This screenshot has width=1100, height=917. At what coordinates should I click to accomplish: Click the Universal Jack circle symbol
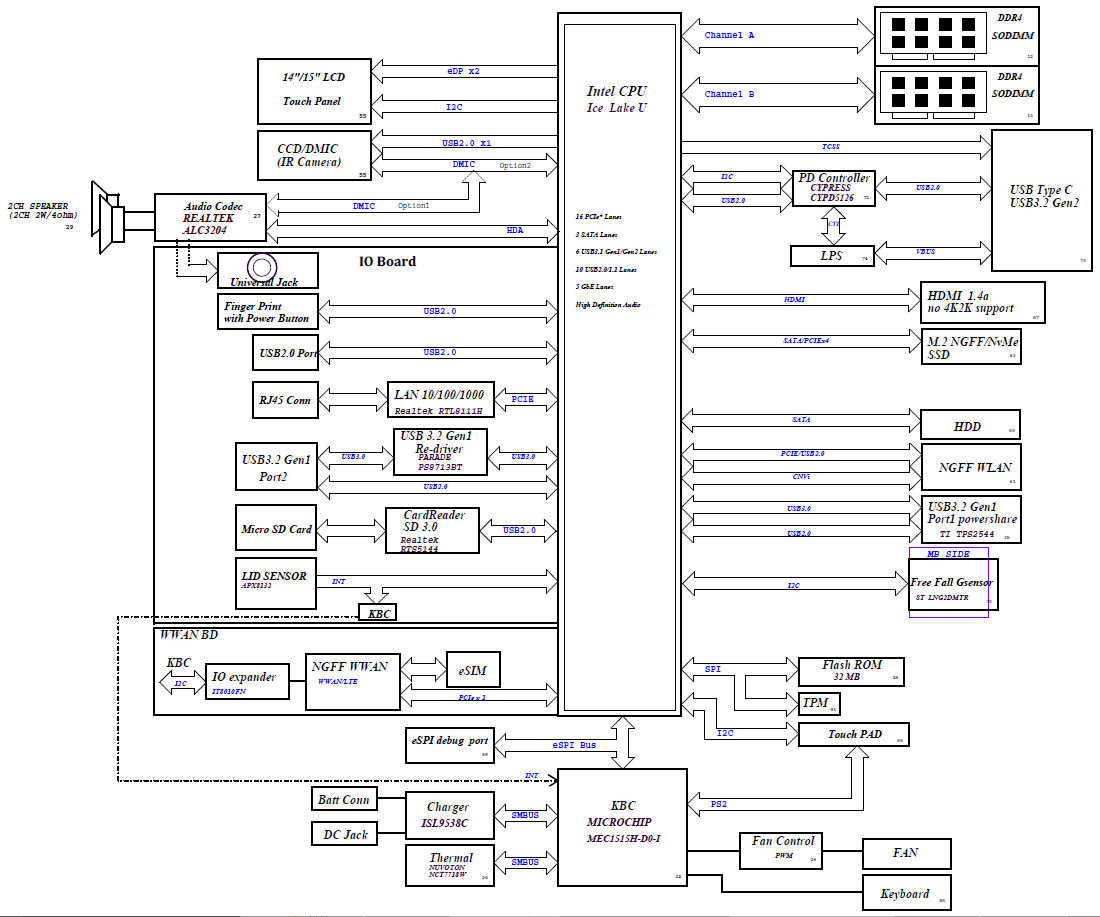click(262, 267)
